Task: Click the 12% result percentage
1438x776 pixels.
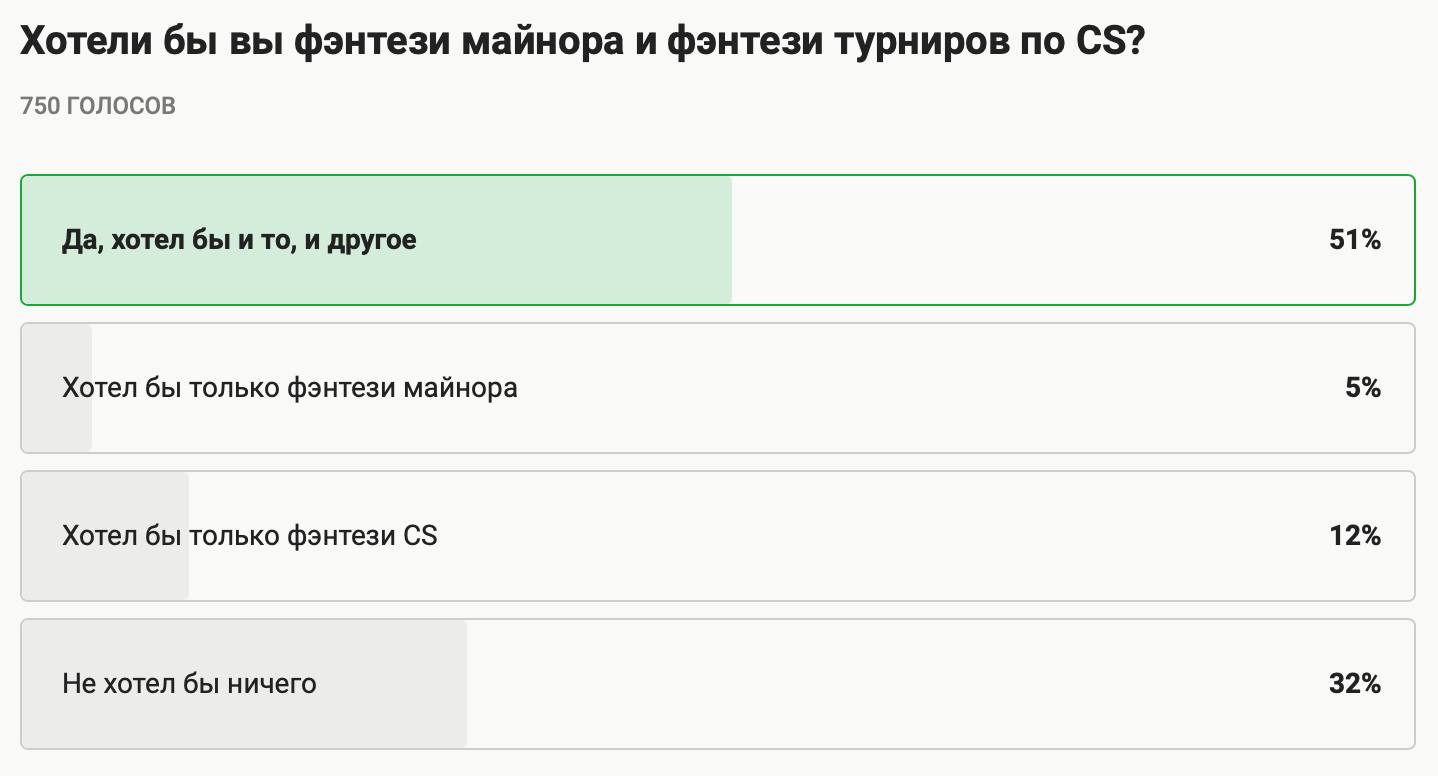Action: [x=1354, y=536]
